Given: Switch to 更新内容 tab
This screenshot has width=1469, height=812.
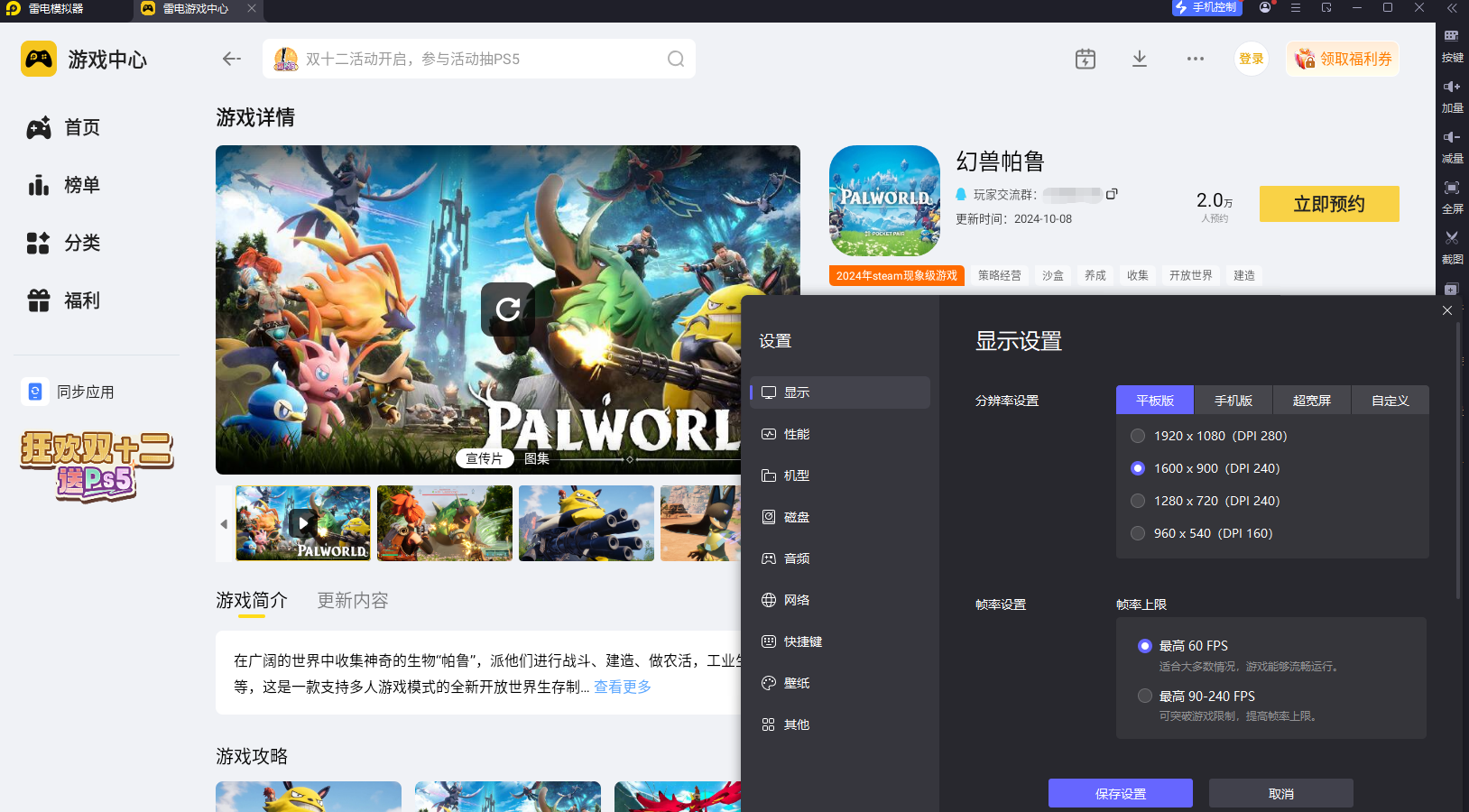Looking at the screenshot, I should tap(353, 600).
